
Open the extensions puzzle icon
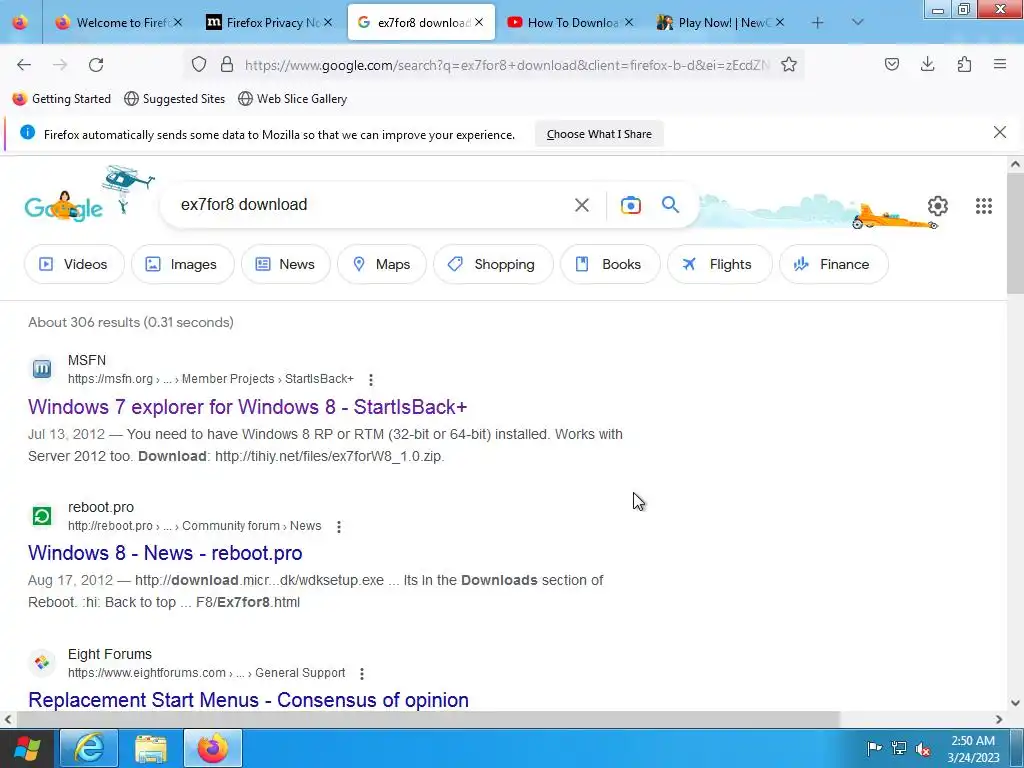[964, 64]
